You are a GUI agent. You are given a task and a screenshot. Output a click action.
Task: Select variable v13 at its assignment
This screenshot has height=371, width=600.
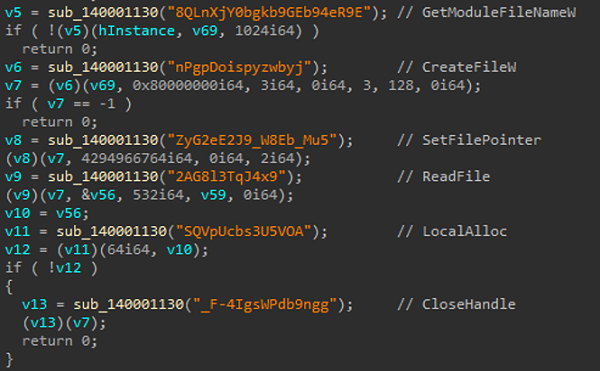point(34,304)
